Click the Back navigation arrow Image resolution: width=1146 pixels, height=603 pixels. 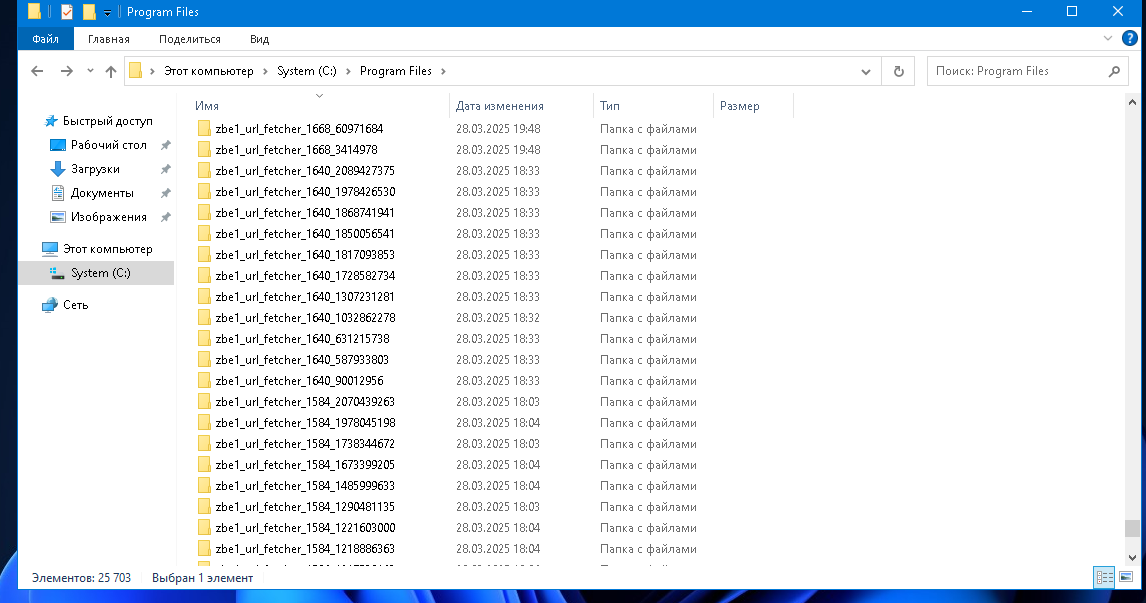(x=37, y=71)
